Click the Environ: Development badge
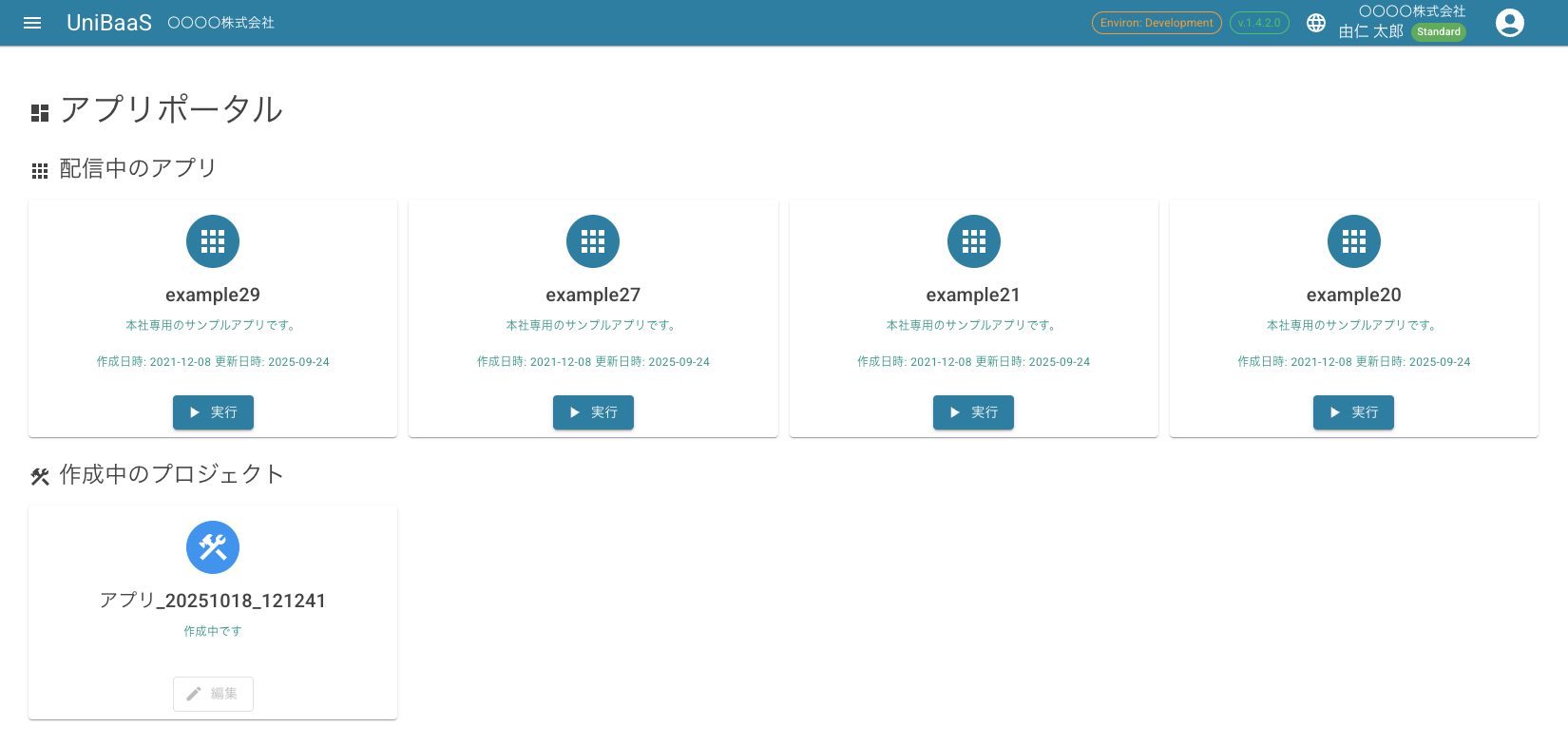The width and height of the screenshot is (1568, 745). pos(1157,23)
